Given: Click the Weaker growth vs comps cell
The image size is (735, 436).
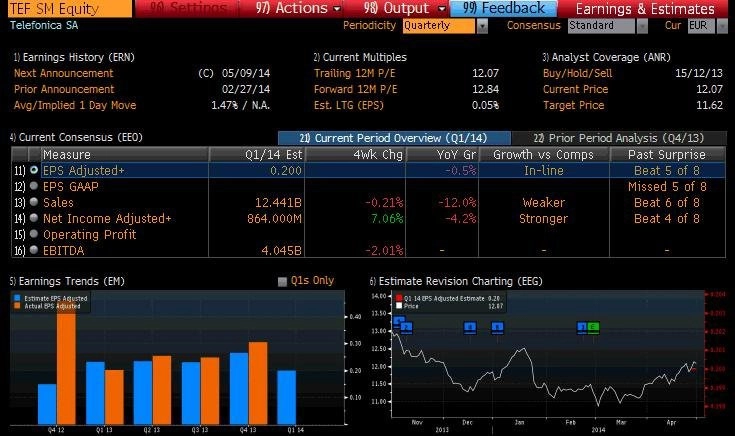Looking at the screenshot, I should tap(544, 203).
